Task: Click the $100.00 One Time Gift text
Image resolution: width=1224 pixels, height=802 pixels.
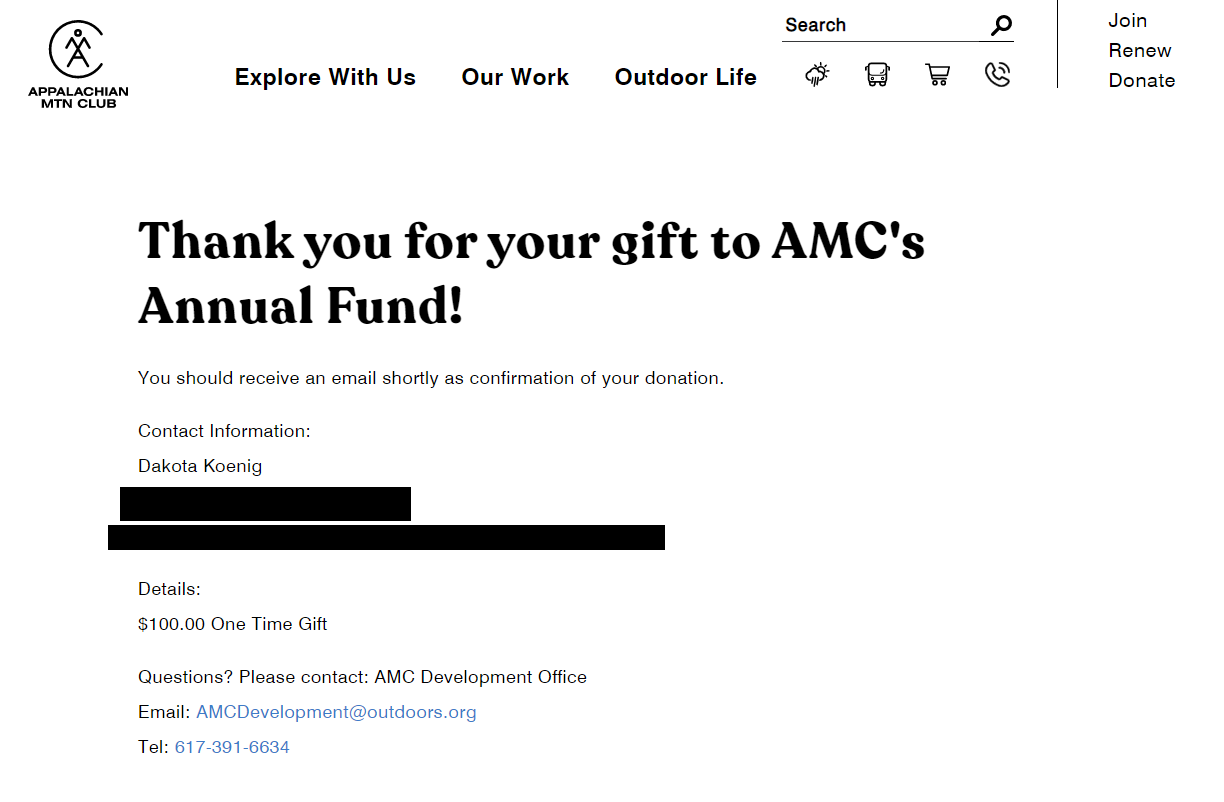Action: point(233,624)
